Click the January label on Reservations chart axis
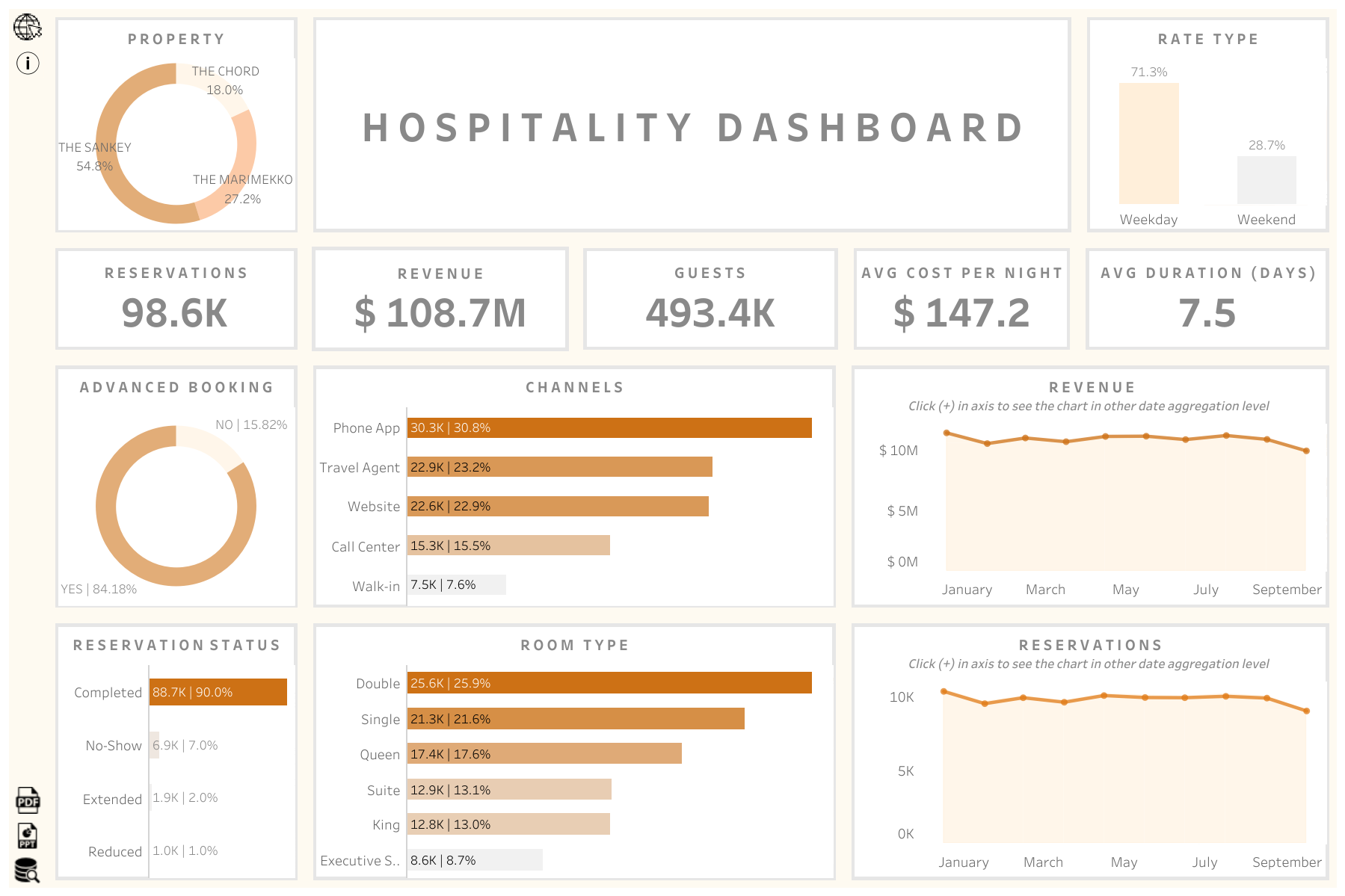The width and height of the screenshot is (1345, 896). [x=963, y=862]
